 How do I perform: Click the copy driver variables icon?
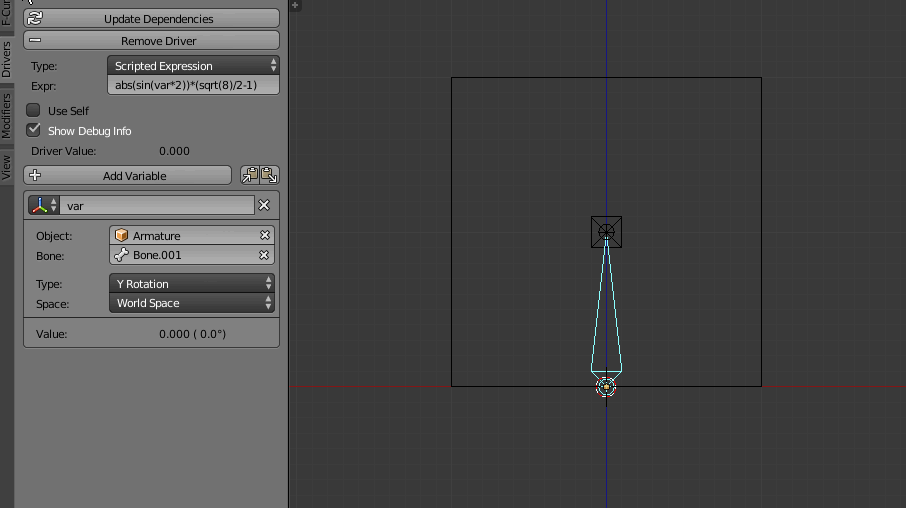pyautogui.click(x=250, y=175)
